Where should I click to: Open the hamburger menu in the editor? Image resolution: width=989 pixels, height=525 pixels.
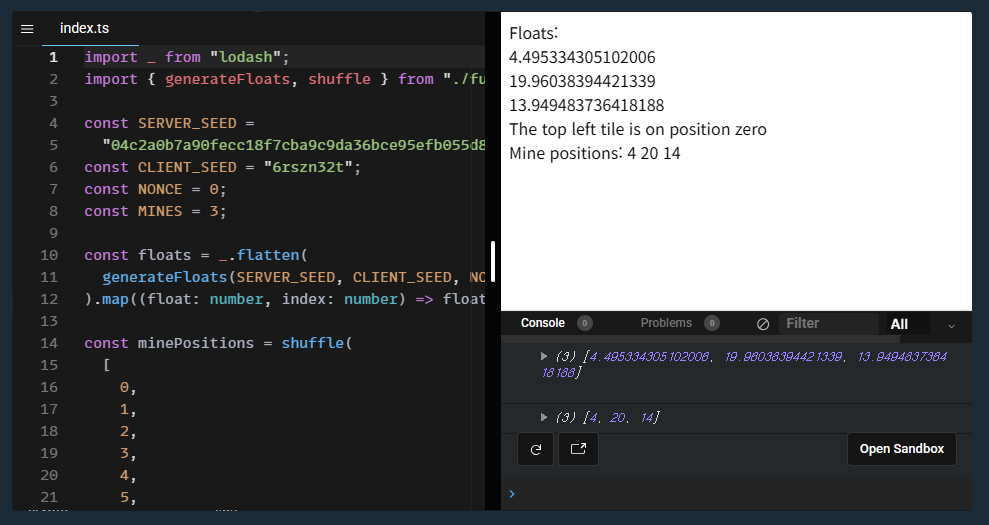(27, 29)
